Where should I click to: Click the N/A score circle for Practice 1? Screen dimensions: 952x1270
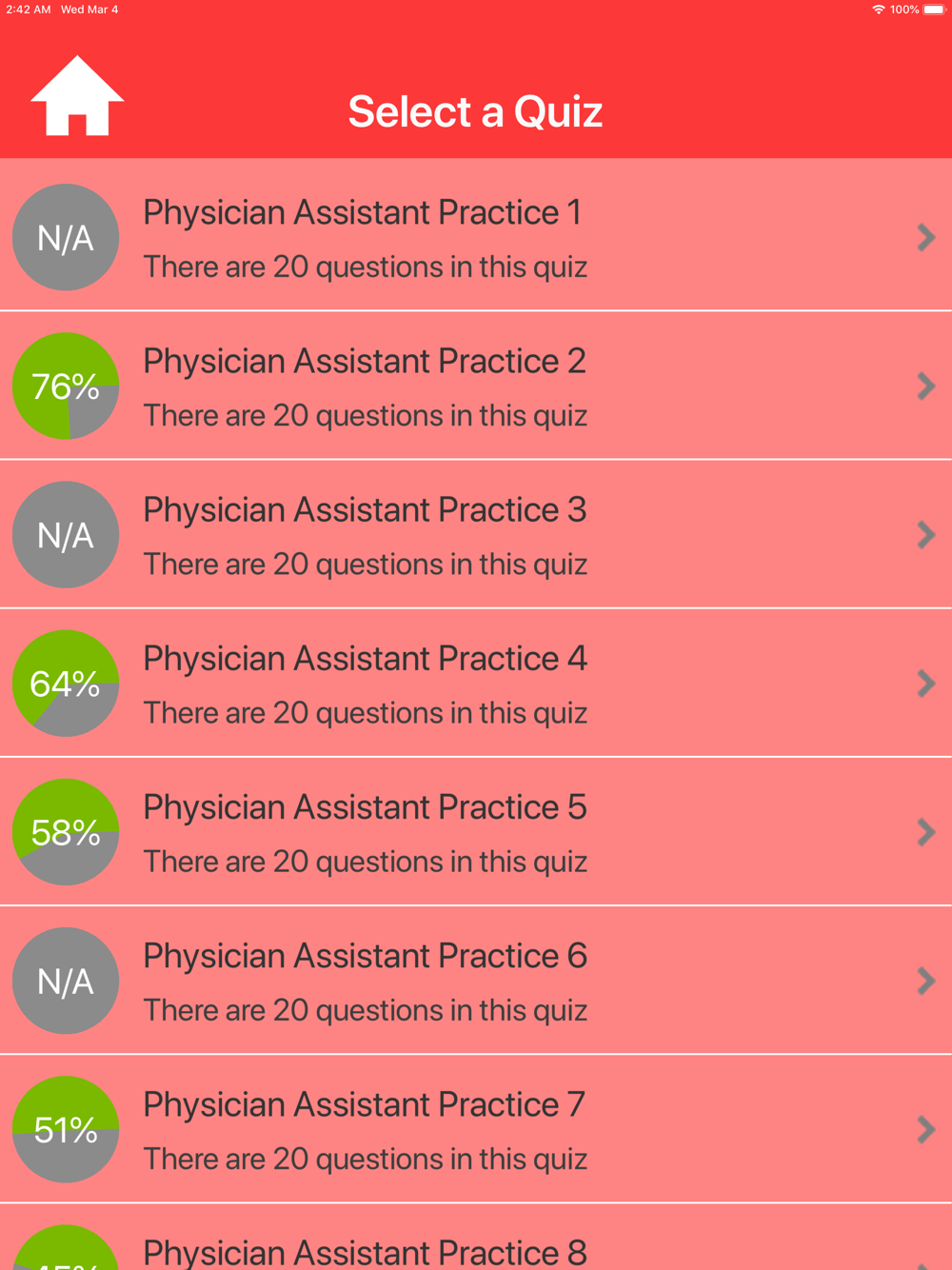[66, 237]
